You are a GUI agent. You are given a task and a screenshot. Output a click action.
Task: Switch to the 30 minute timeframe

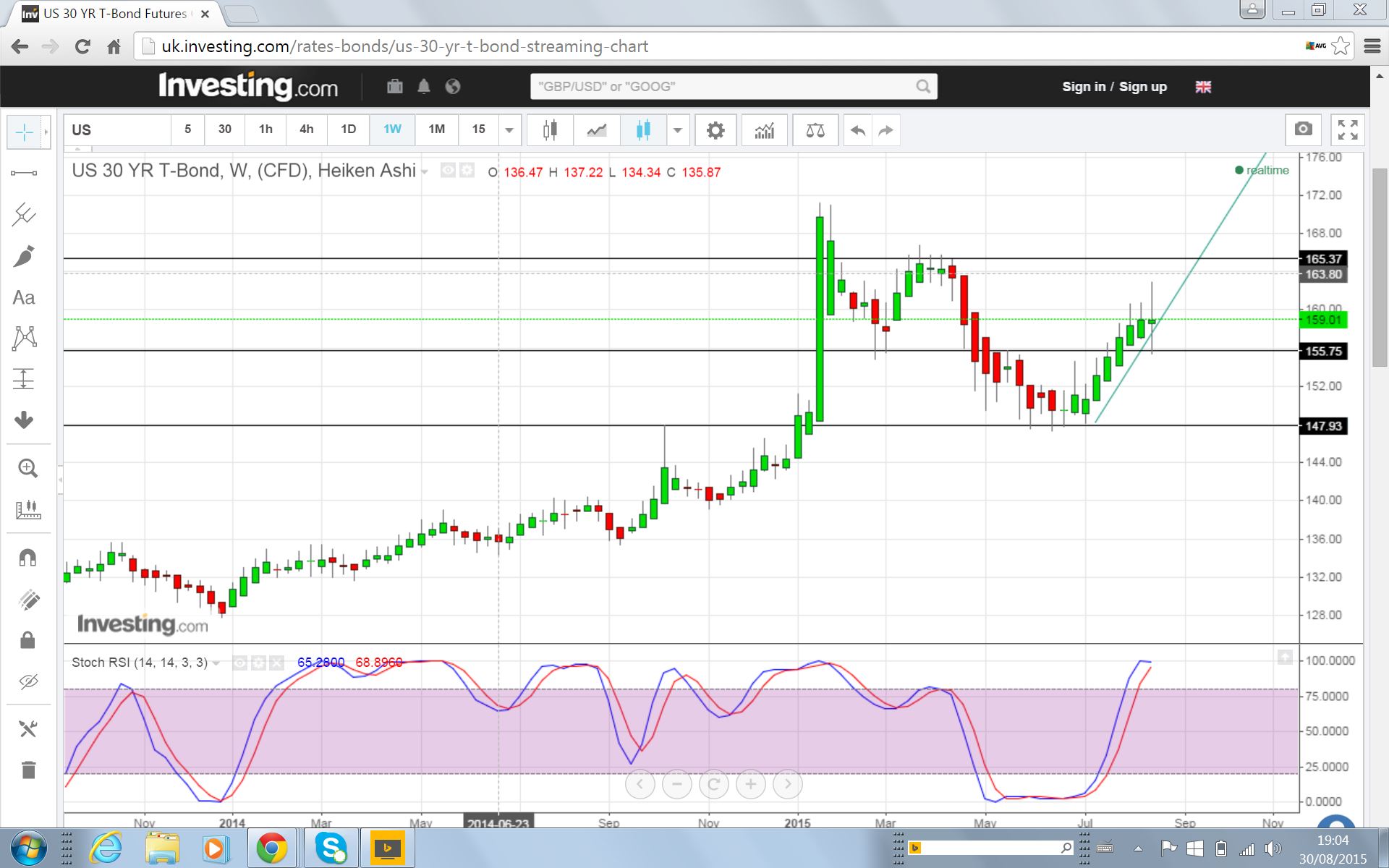225,130
